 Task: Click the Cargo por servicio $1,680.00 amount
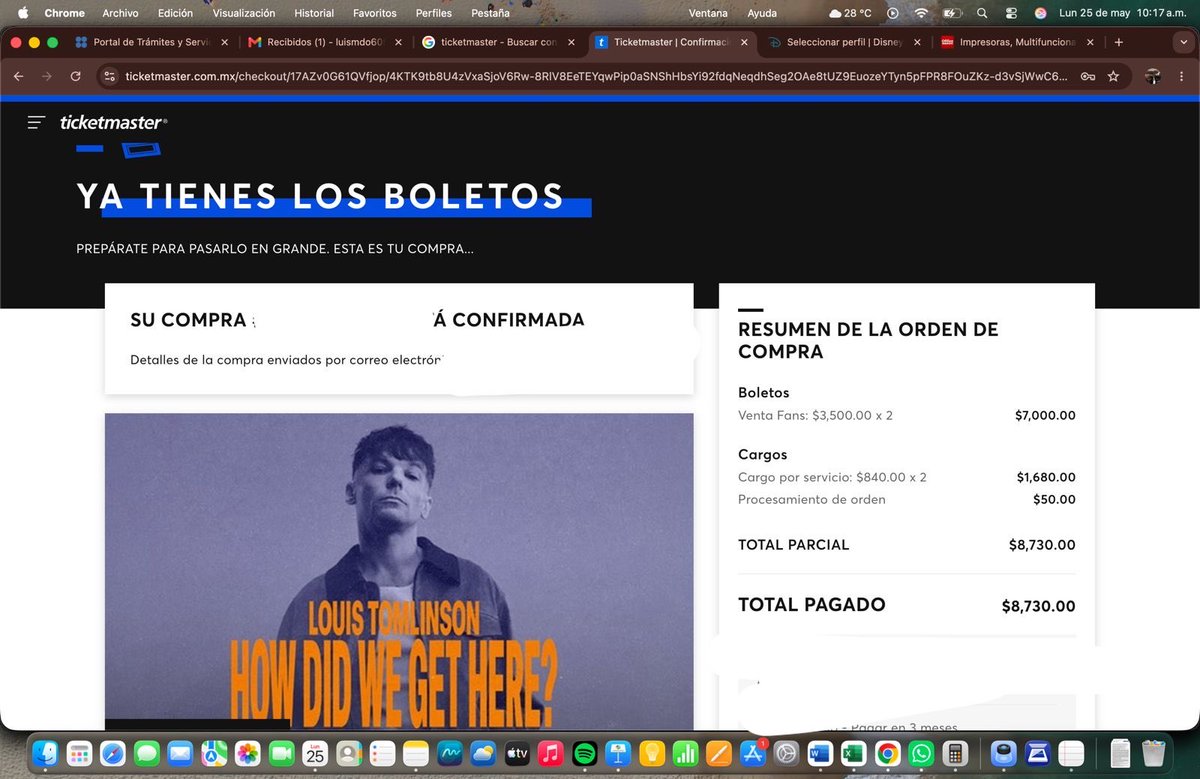click(1046, 477)
